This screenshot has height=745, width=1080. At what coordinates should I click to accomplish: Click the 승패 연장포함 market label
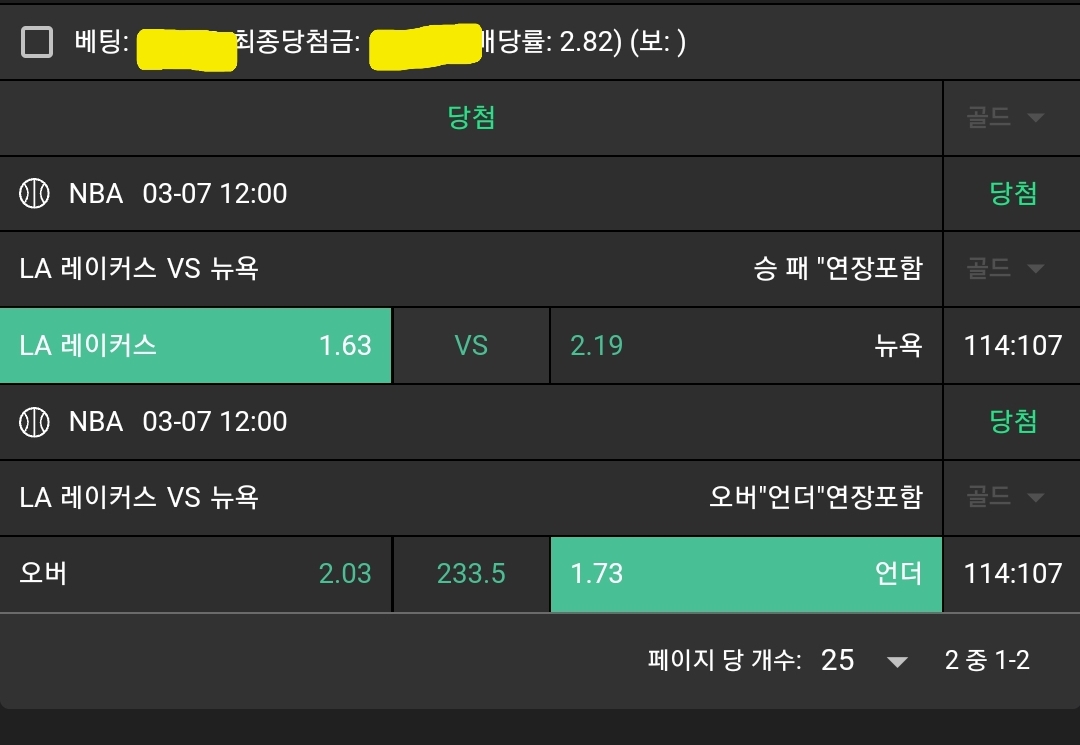tap(837, 268)
